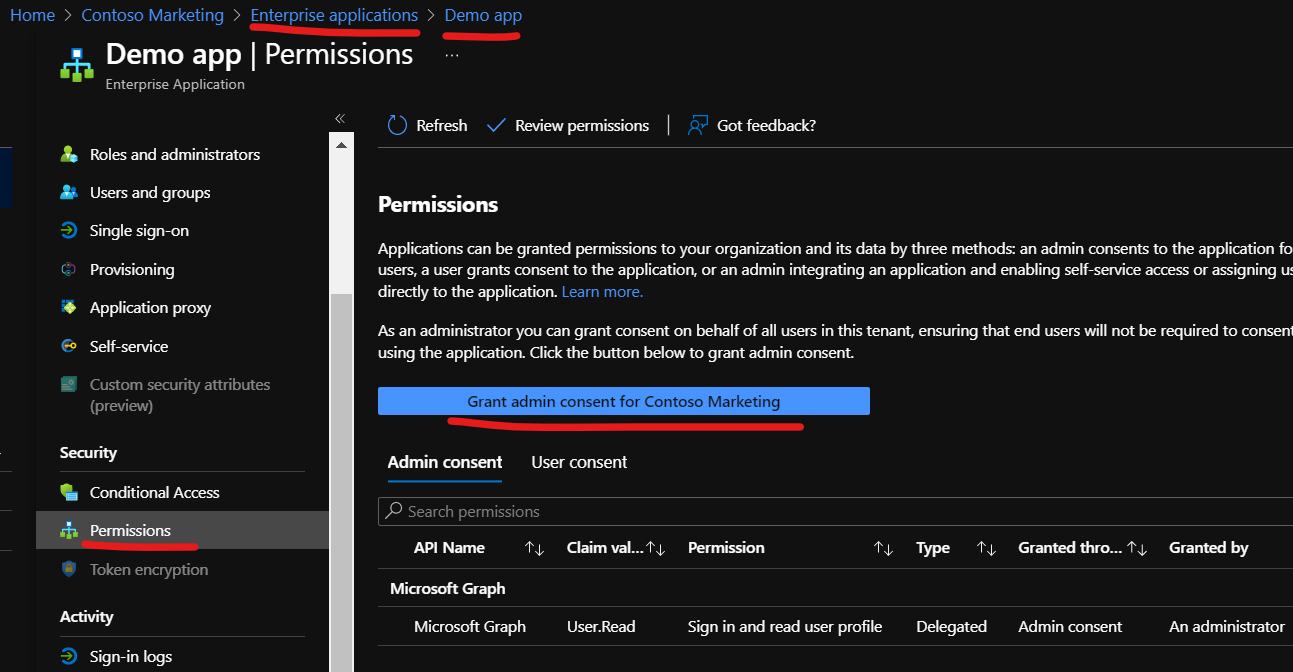Open the ellipsis more options menu
The image size is (1293, 672).
[x=452, y=56]
